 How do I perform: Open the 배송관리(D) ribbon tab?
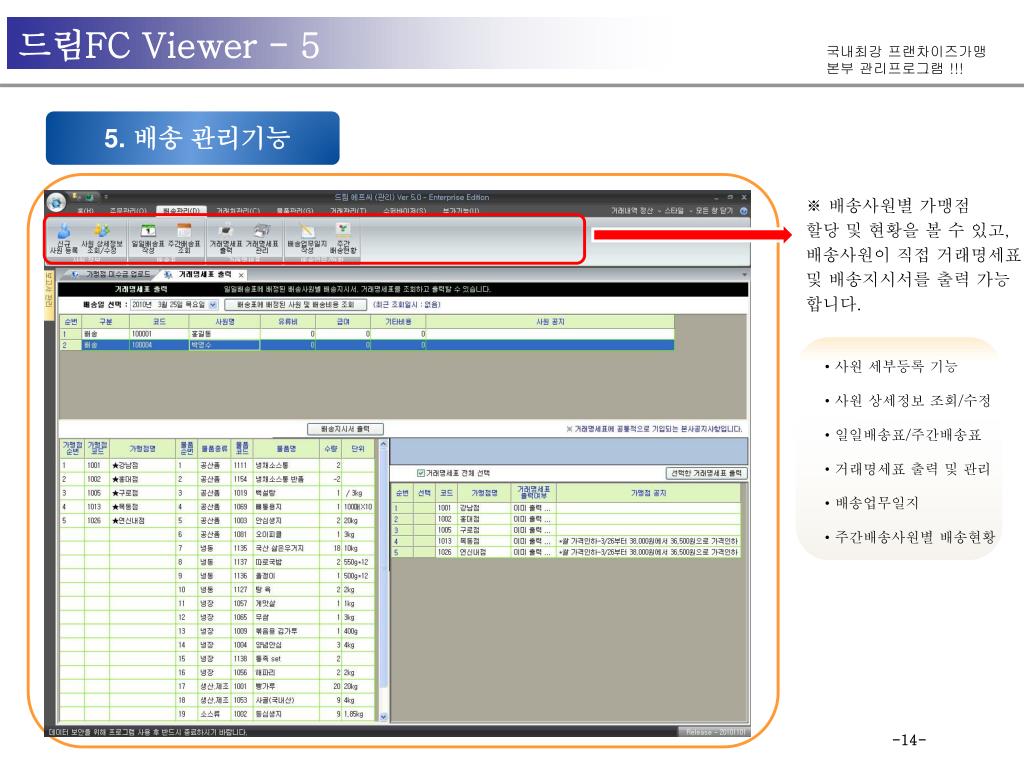[181, 210]
